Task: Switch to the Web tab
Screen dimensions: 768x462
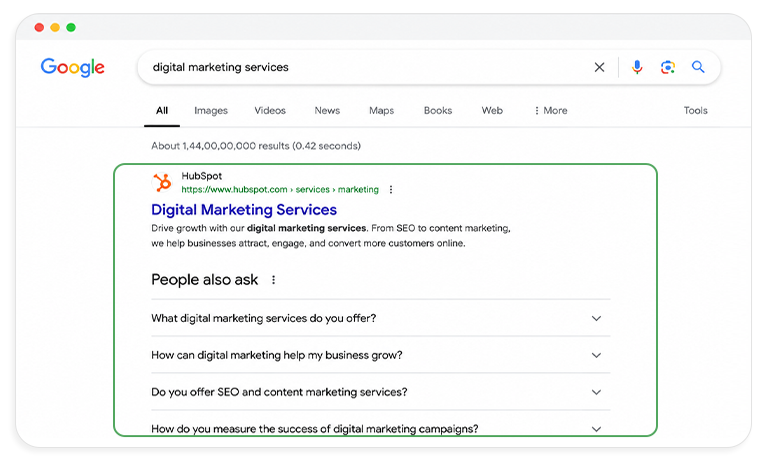Action: click(x=492, y=111)
